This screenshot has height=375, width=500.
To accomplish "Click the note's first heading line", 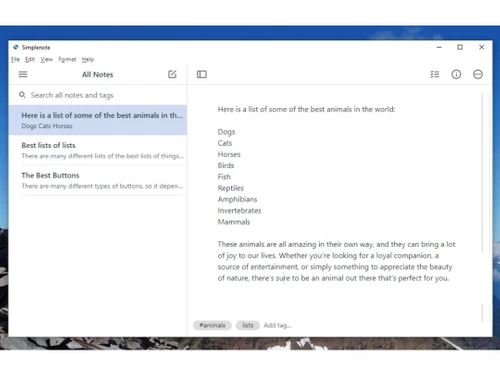I will pos(306,109).
